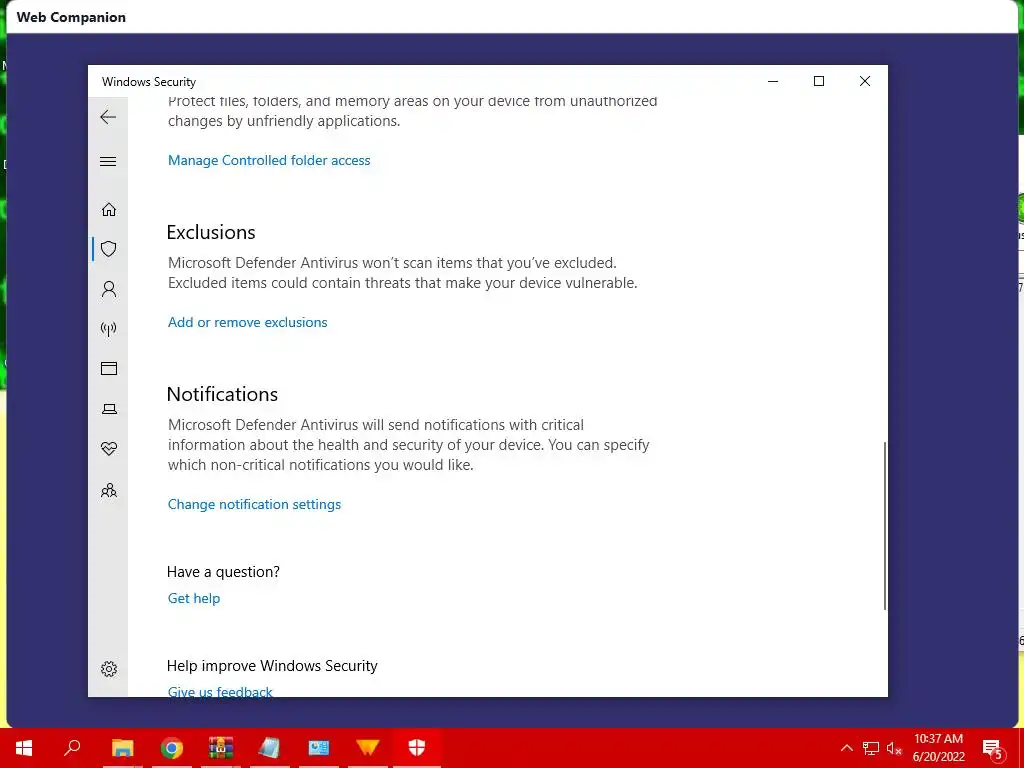Click the Exclusions heading
This screenshot has width=1024, height=768.
point(211,232)
